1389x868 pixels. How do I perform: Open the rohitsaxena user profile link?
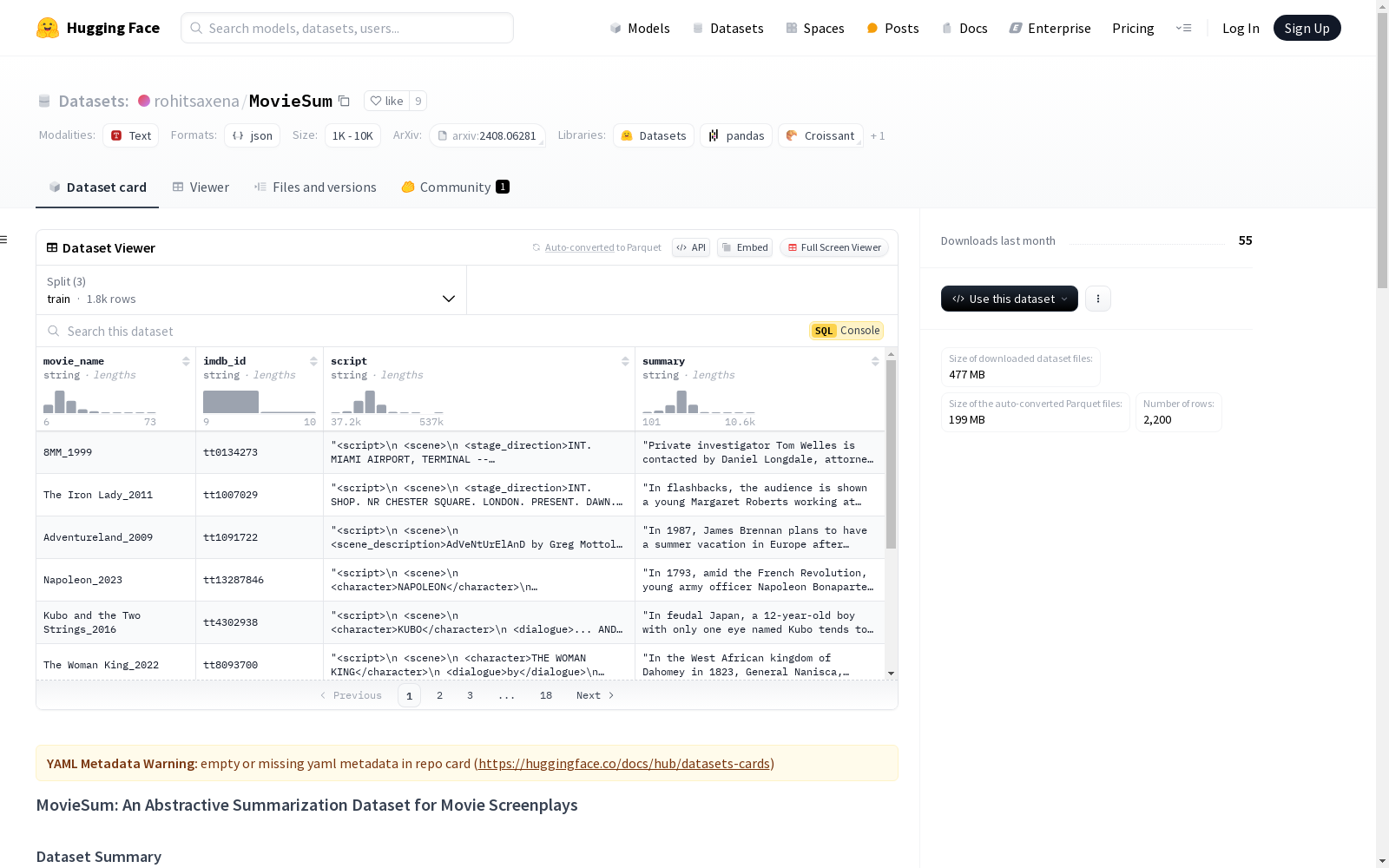click(x=197, y=101)
